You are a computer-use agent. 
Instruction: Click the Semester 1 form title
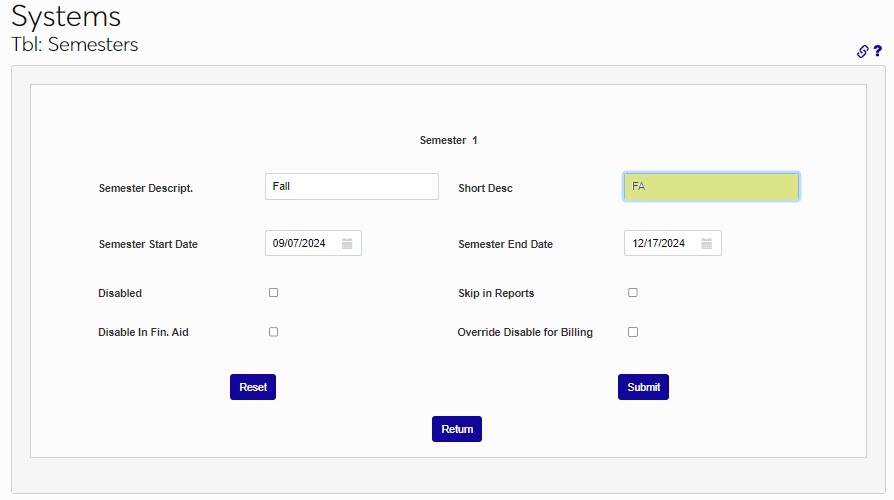tap(448, 141)
